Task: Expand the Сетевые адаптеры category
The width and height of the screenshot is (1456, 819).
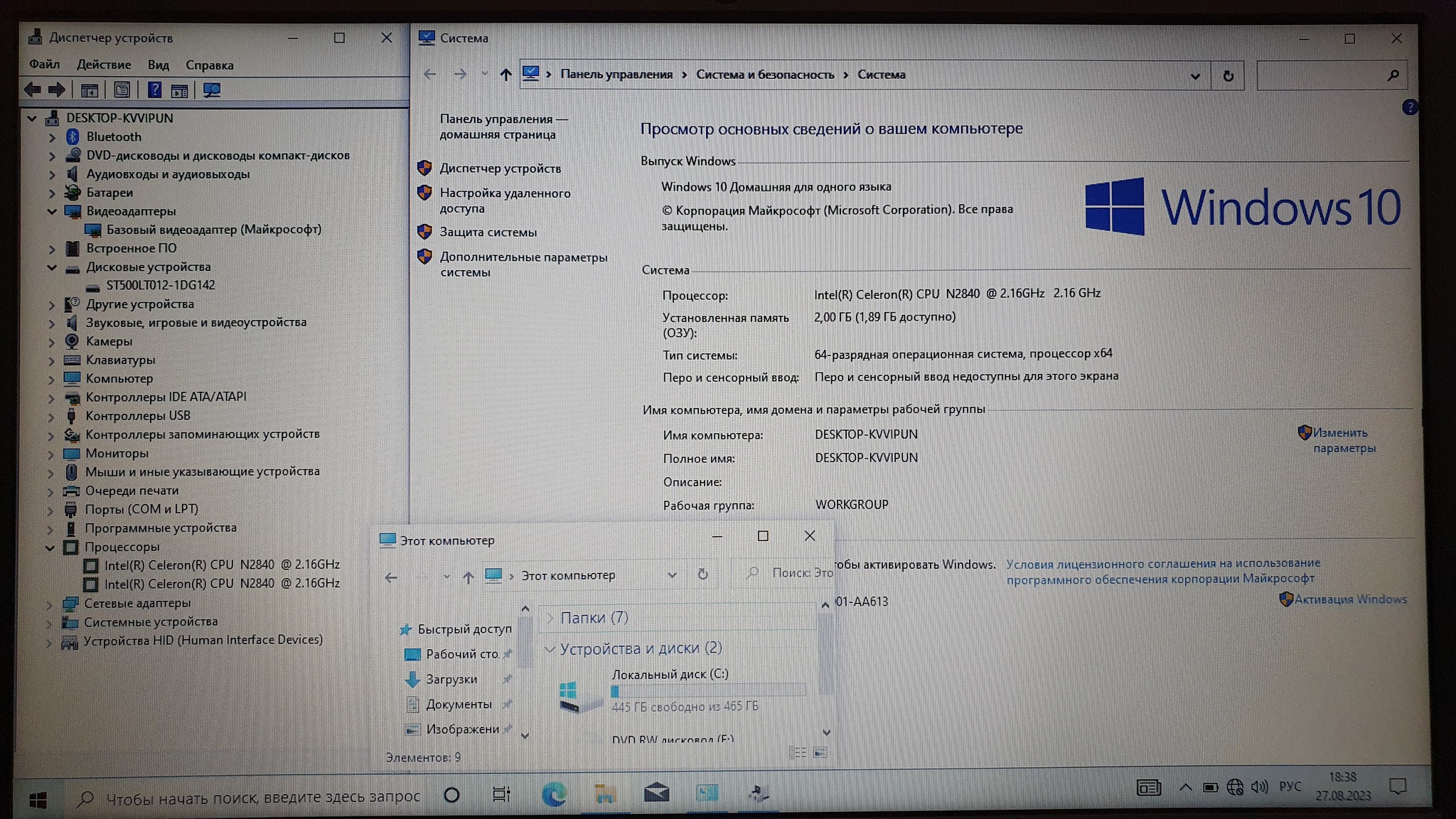Action: pos(49,604)
